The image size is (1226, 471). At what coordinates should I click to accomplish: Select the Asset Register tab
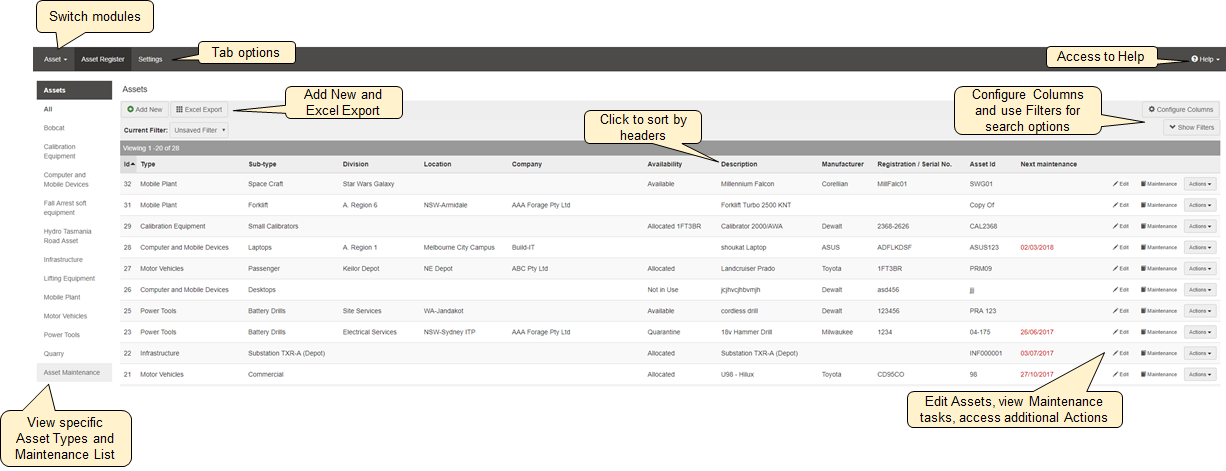pyautogui.click(x=103, y=59)
